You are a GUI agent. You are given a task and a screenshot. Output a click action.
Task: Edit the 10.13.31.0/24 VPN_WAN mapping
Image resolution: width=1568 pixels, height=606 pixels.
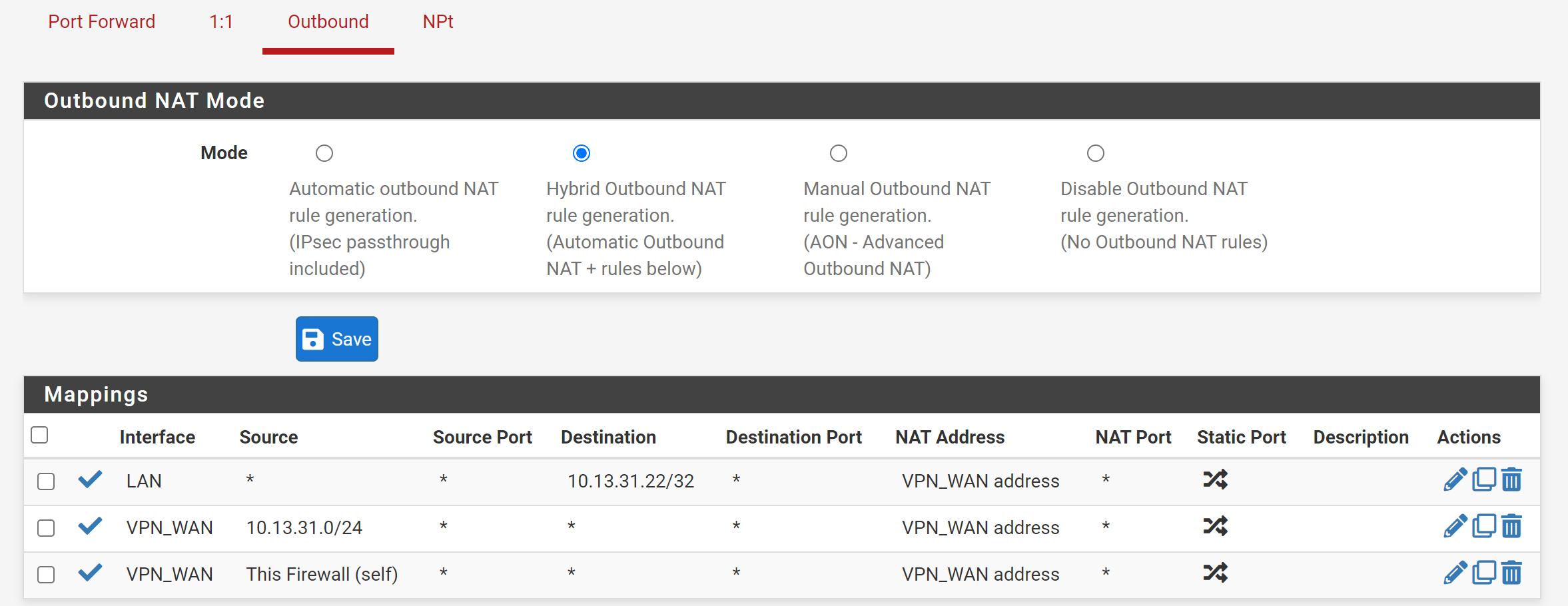(1455, 526)
